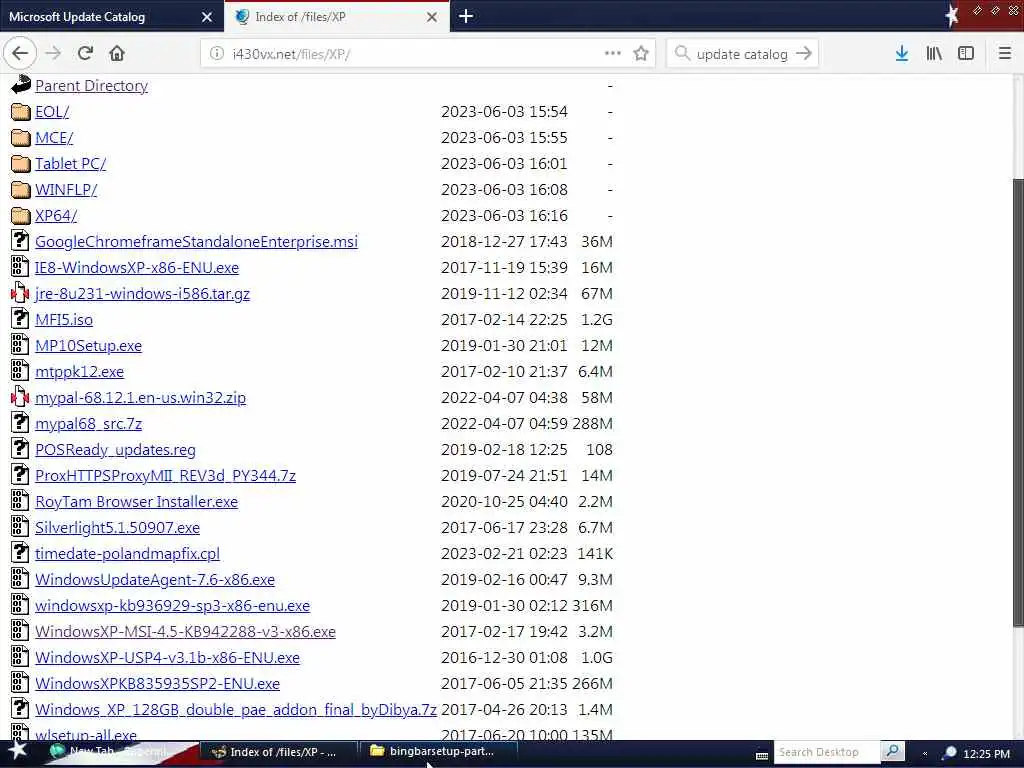Click the update catalog search field
The image size is (1024, 768).
(x=742, y=54)
